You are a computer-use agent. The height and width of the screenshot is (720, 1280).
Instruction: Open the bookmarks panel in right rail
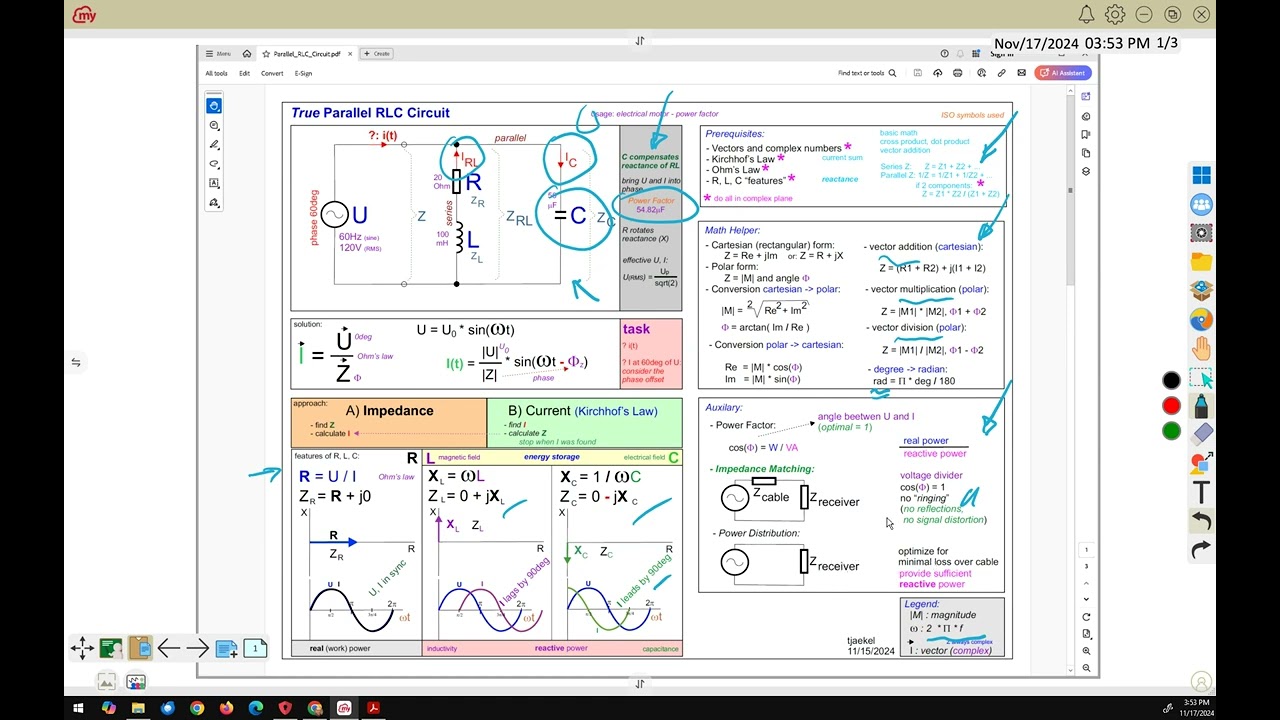click(x=1086, y=135)
